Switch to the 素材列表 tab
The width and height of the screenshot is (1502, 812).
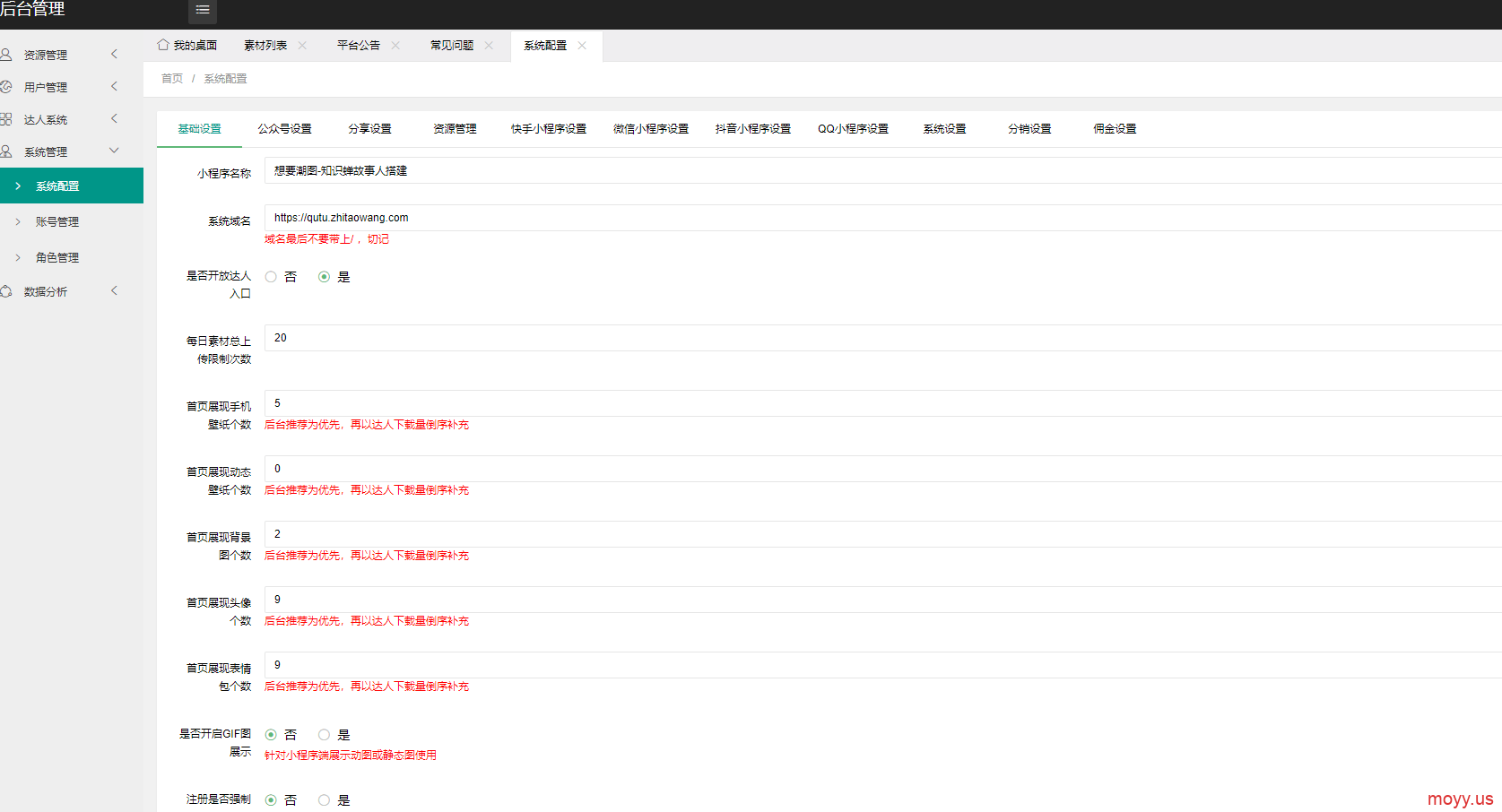tap(265, 45)
